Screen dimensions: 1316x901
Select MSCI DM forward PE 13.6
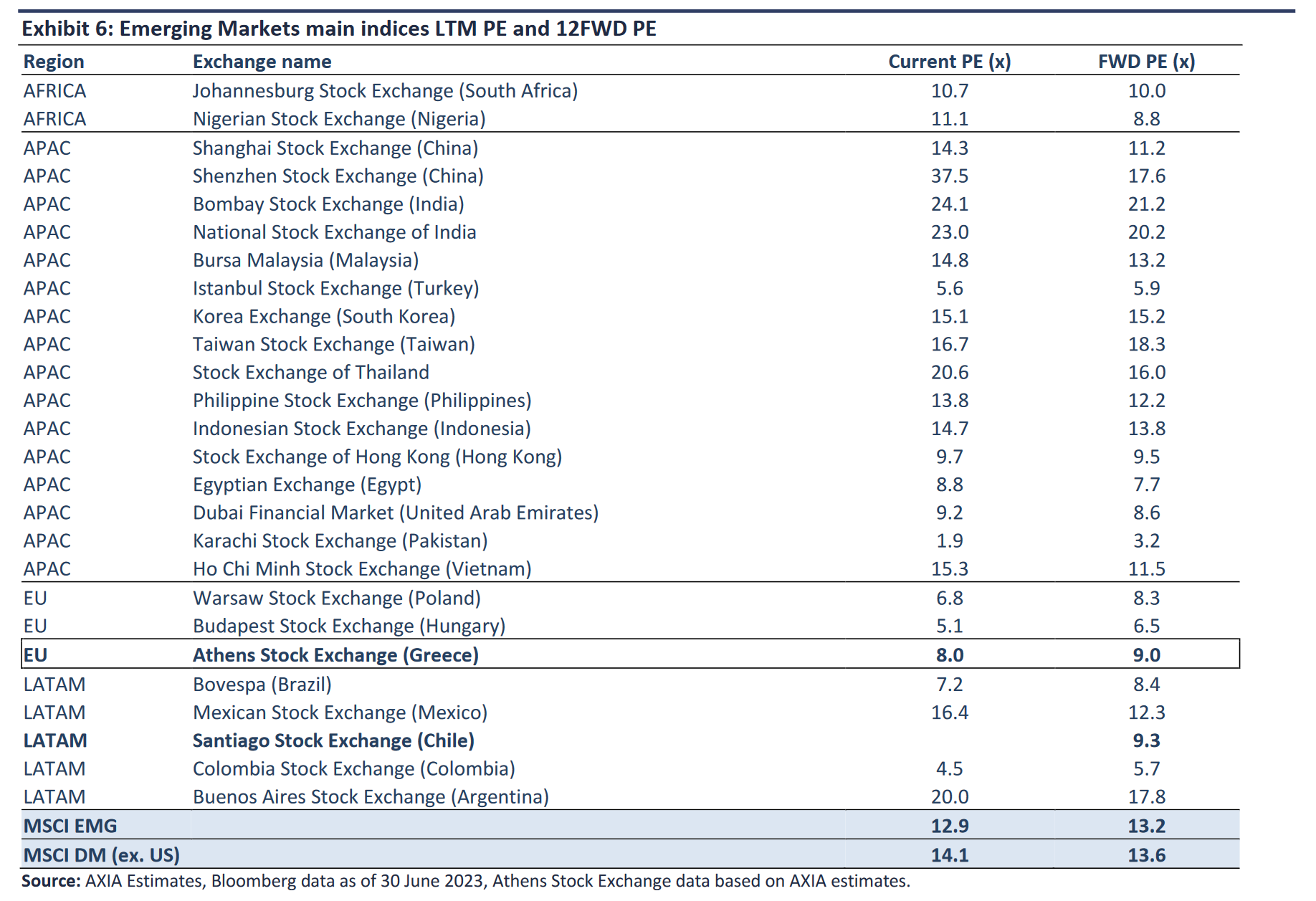click(1147, 855)
